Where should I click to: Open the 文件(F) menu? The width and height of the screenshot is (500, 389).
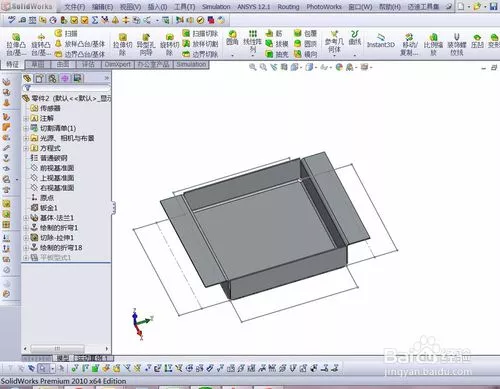coord(74,7)
